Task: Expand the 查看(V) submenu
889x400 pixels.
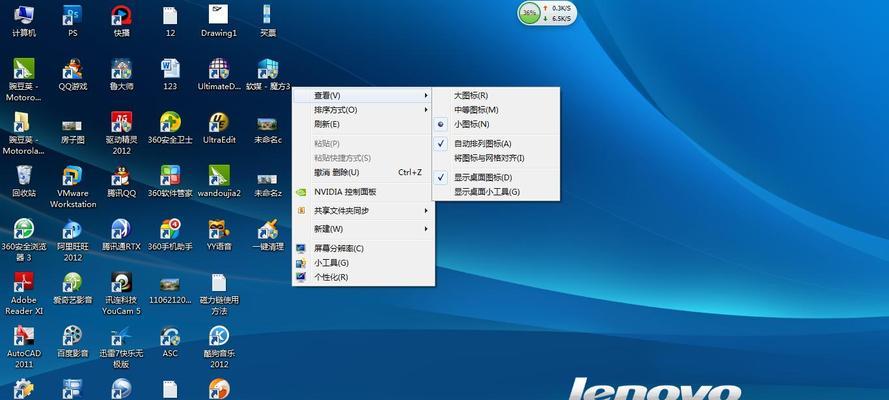Action: click(x=363, y=96)
